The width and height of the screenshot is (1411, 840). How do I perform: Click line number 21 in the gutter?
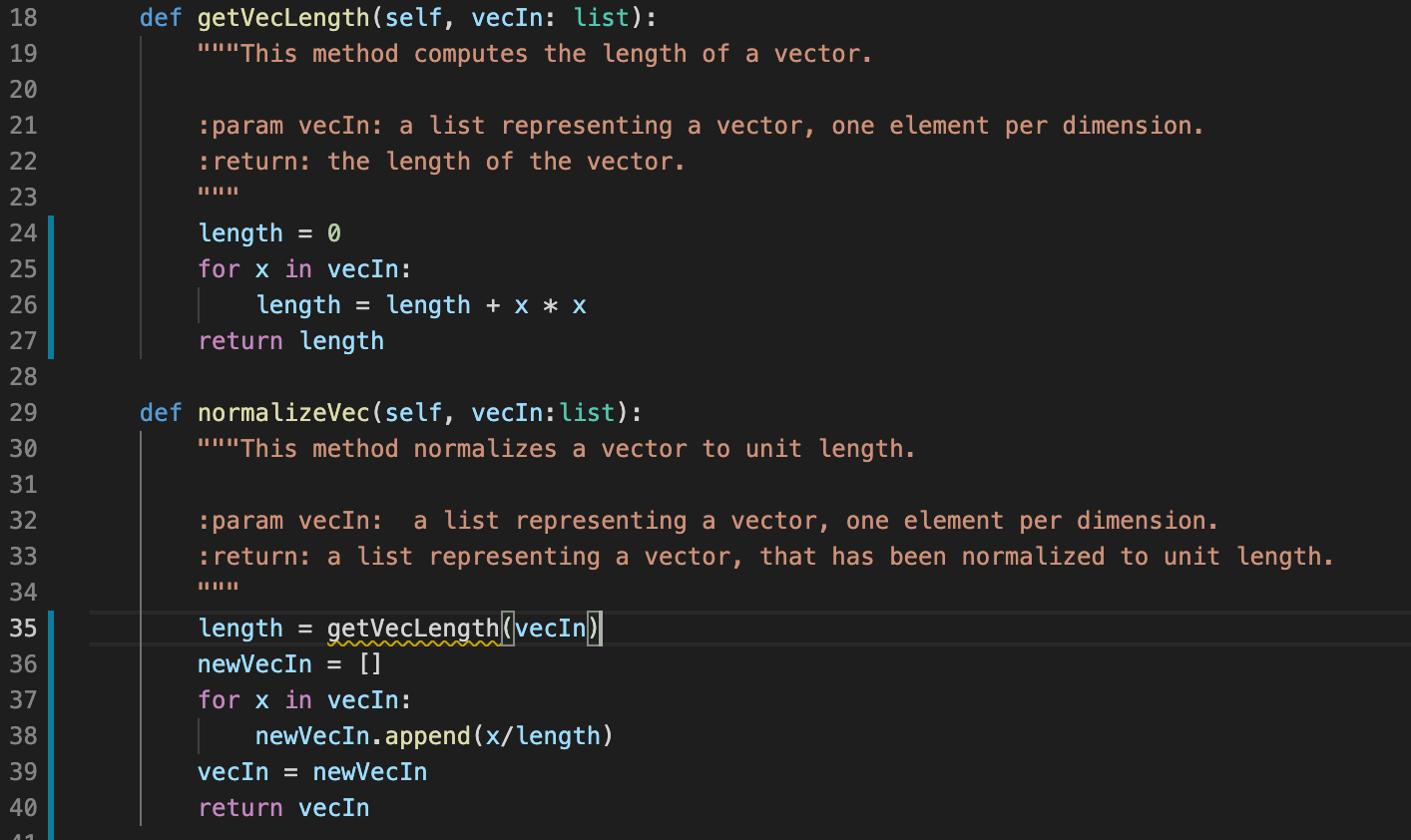(24, 125)
